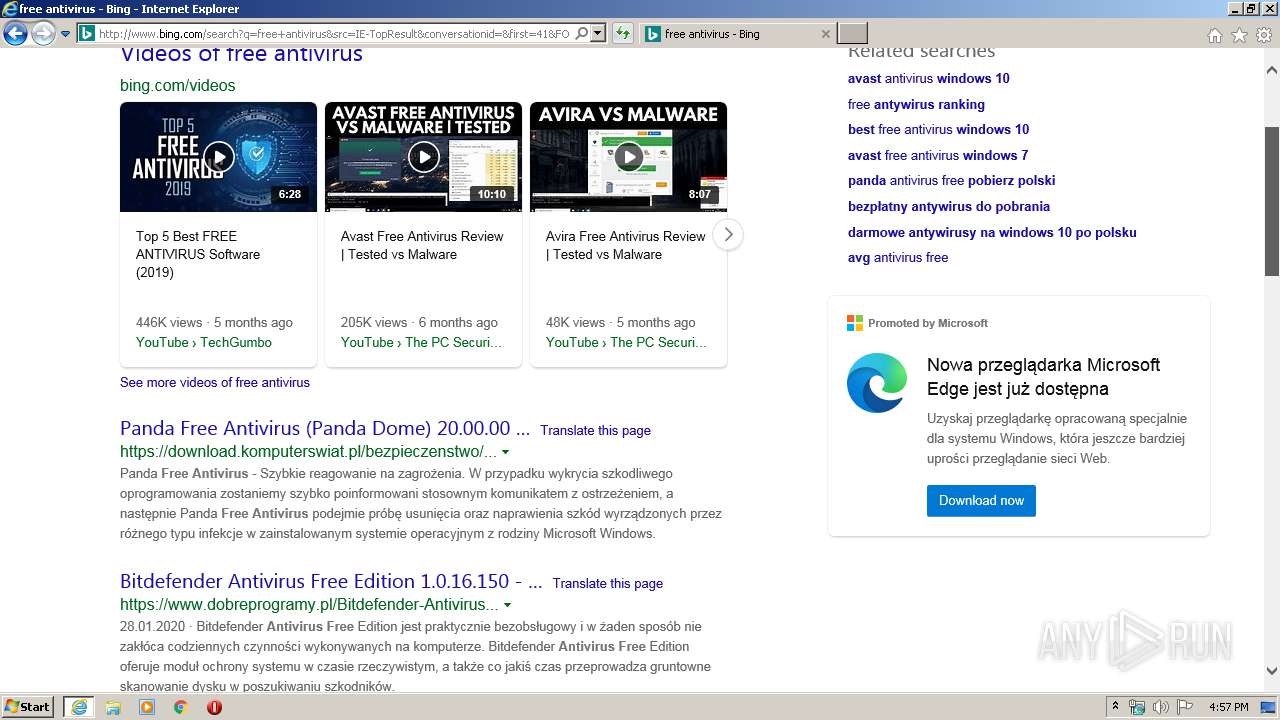1280x720 pixels.
Task: Click 'Nowa przeglądarka Microsoft Edge' headline
Action: (x=1043, y=377)
